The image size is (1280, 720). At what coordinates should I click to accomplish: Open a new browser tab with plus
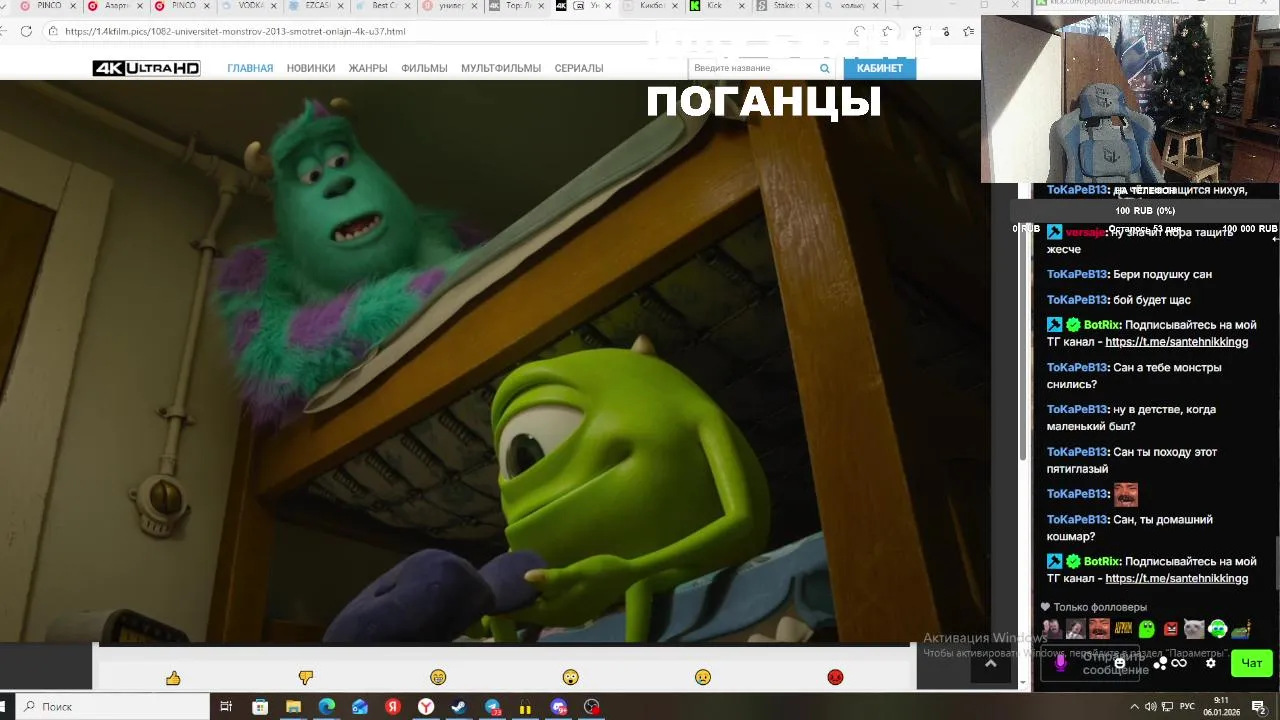897,6
